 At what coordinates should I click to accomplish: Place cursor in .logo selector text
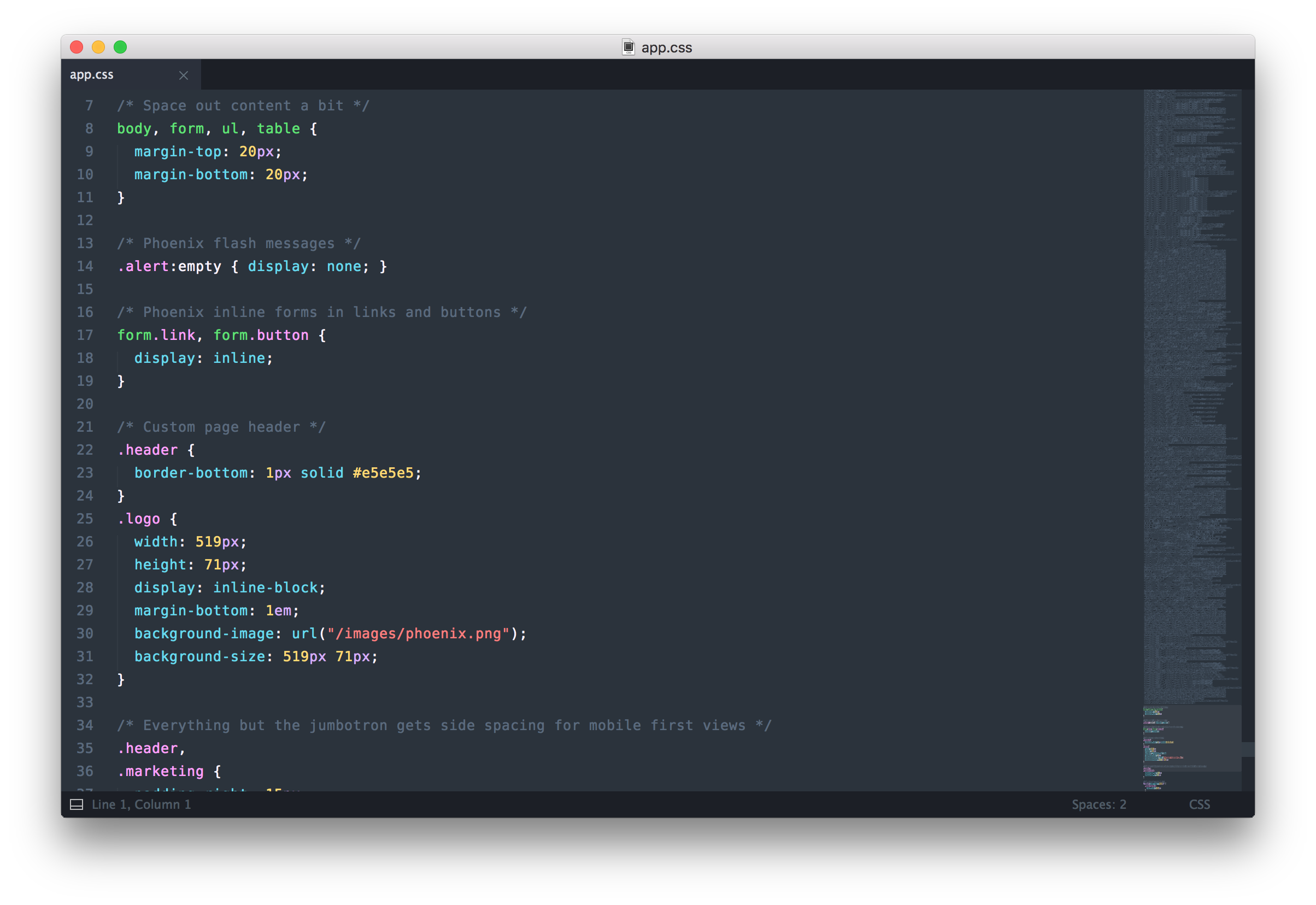tap(142, 519)
